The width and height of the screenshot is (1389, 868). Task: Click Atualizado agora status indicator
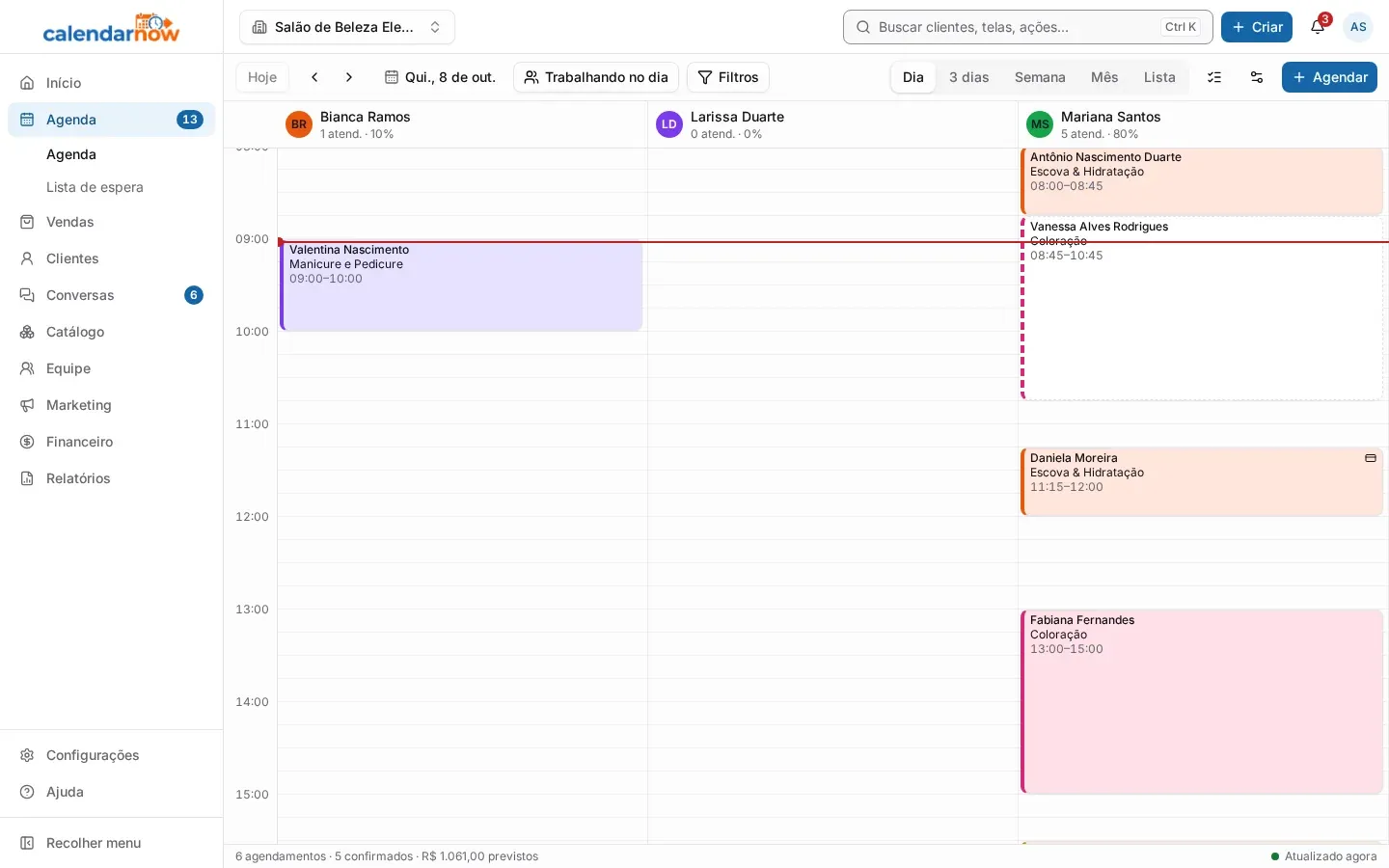pos(1323,856)
